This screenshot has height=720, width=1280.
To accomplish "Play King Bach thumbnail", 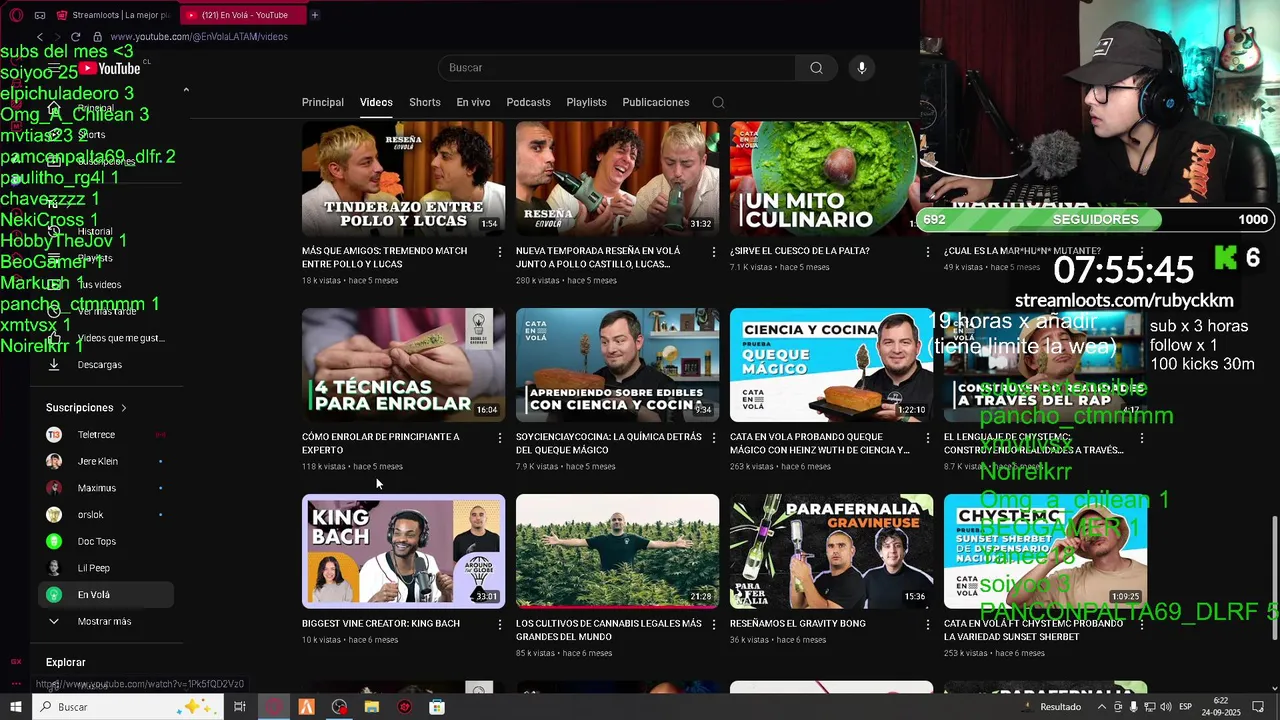I will [403, 551].
